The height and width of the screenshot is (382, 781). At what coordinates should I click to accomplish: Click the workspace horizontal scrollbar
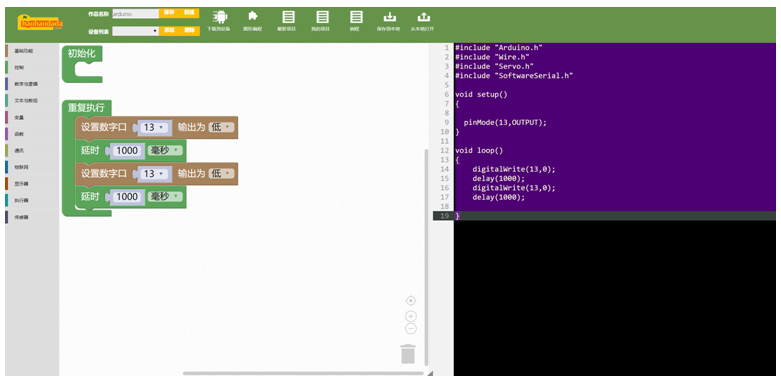pyautogui.click(x=303, y=373)
